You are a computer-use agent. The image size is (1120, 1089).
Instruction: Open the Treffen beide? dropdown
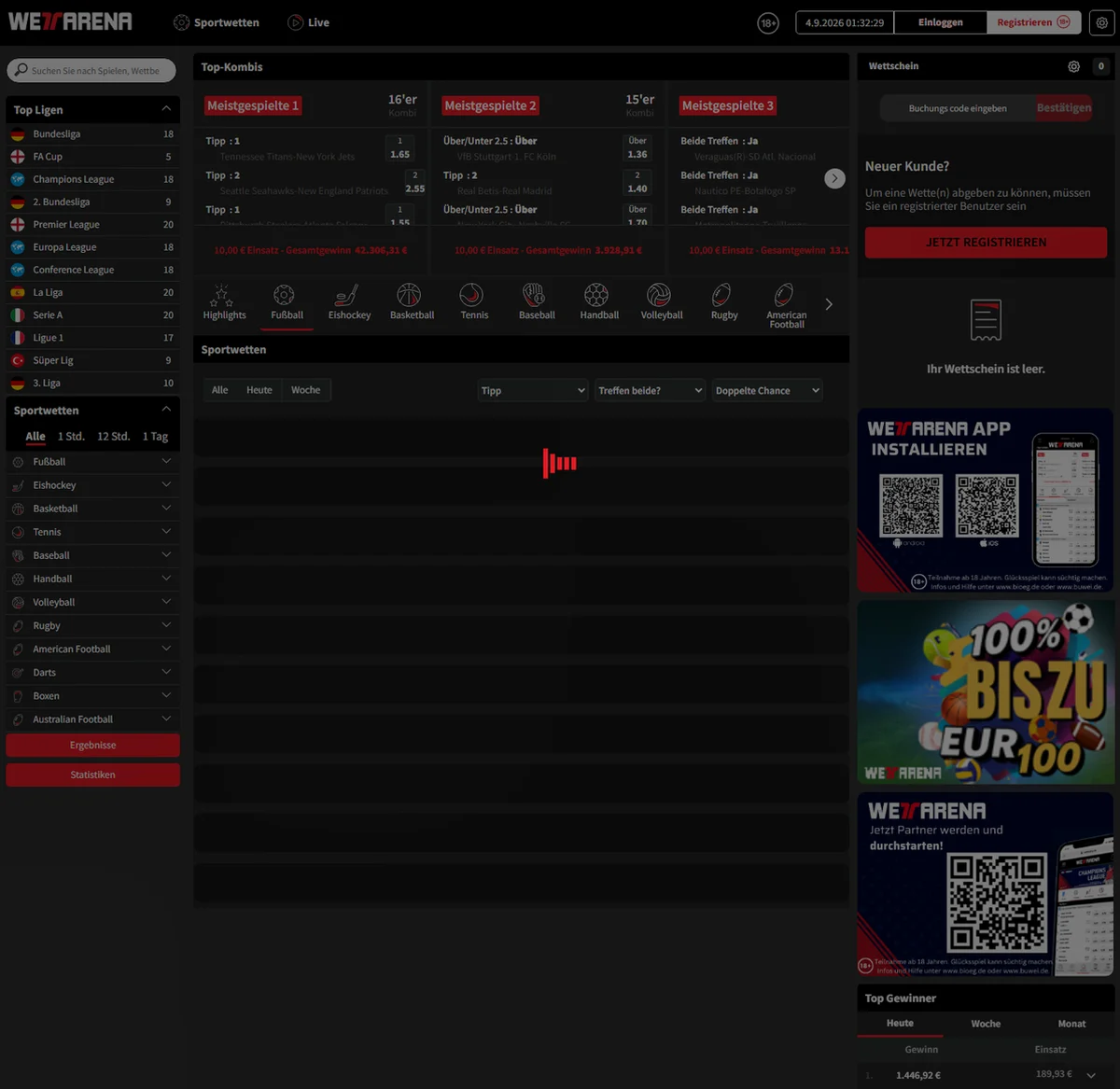[x=650, y=391]
